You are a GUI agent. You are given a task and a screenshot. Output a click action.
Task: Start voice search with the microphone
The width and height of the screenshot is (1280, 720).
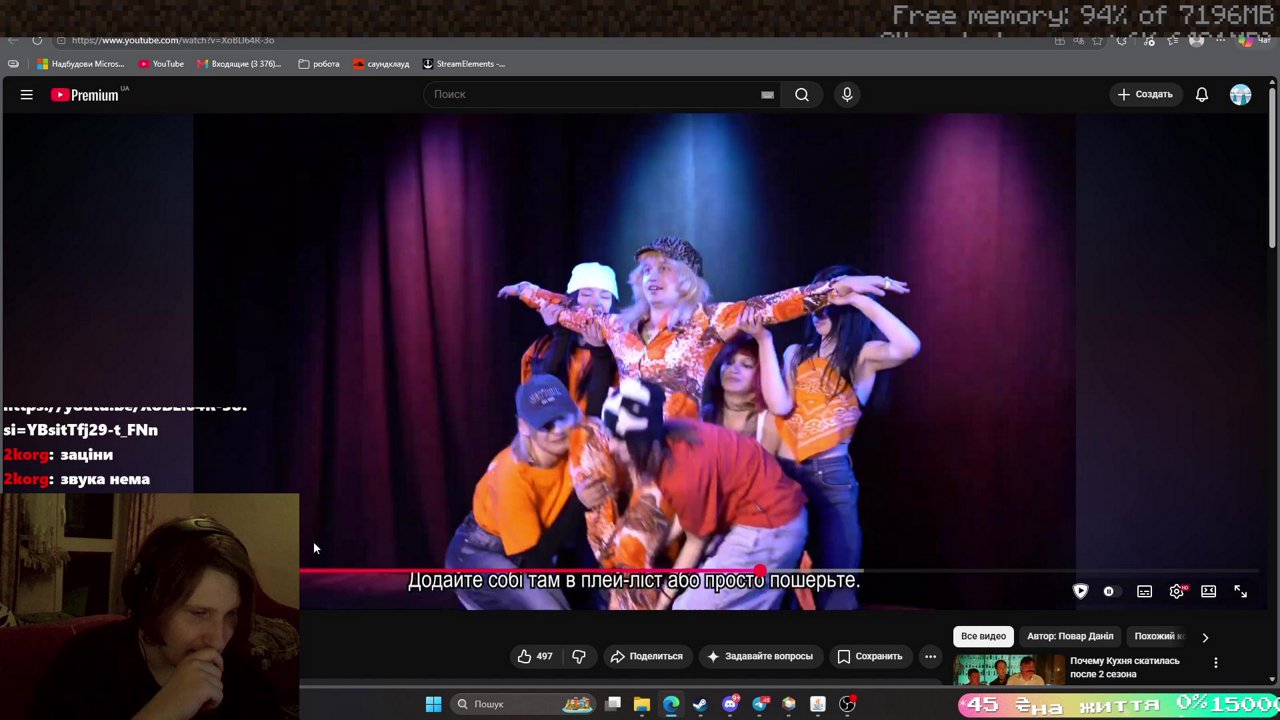pos(847,94)
